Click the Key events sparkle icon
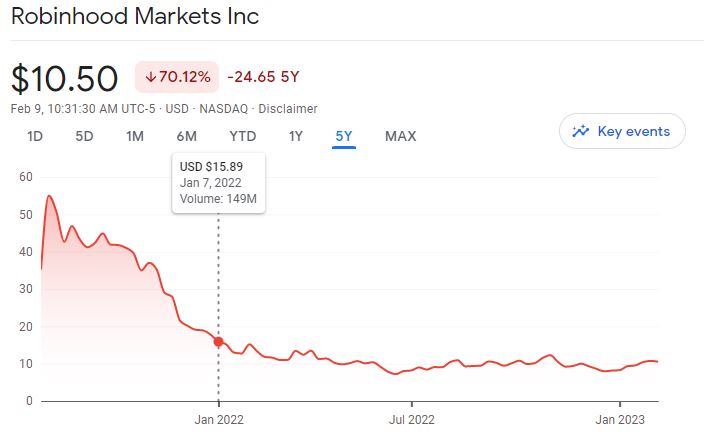Viewport: 704px width, 446px height. pos(580,131)
